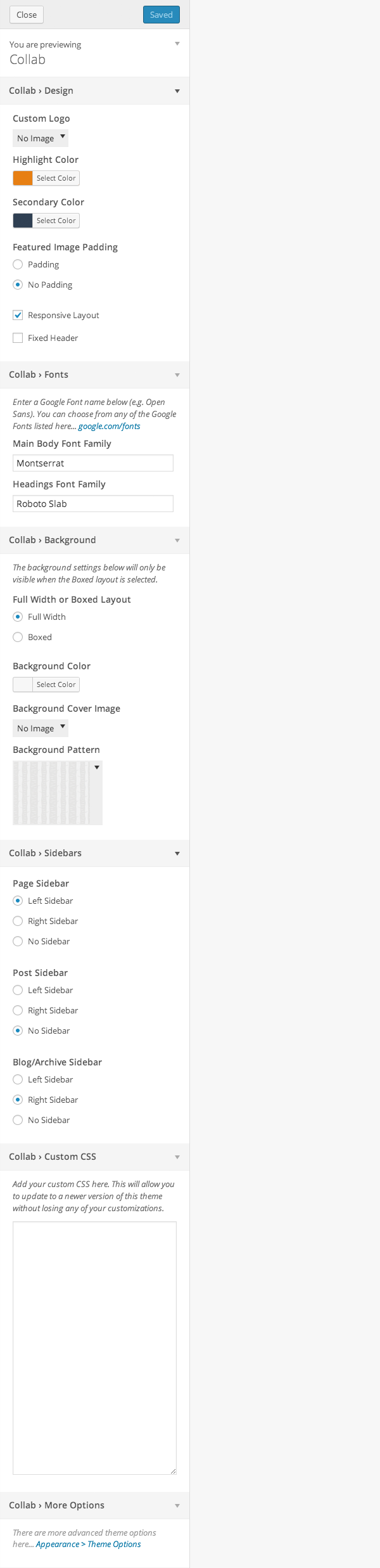Toggle the Collab Fonts section arrow
This screenshot has width=380, height=1568.
tap(177, 375)
